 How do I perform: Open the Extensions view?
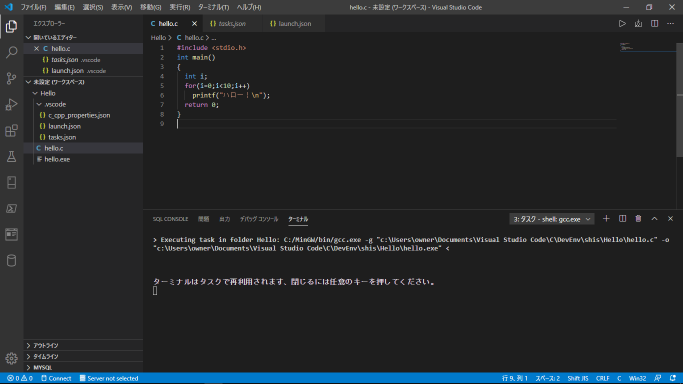pos(11,131)
